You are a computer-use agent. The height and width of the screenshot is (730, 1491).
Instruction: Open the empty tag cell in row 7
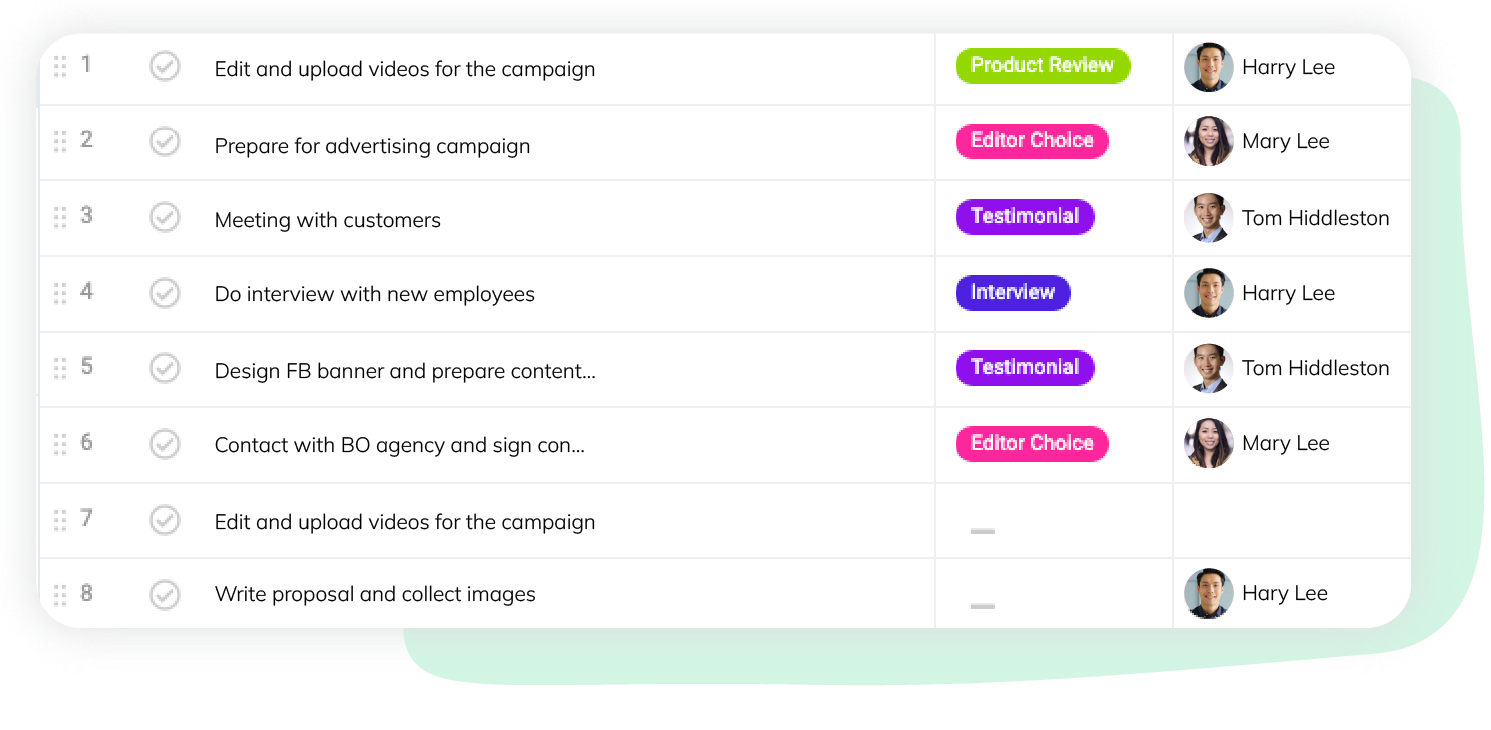click(1053, 521)
